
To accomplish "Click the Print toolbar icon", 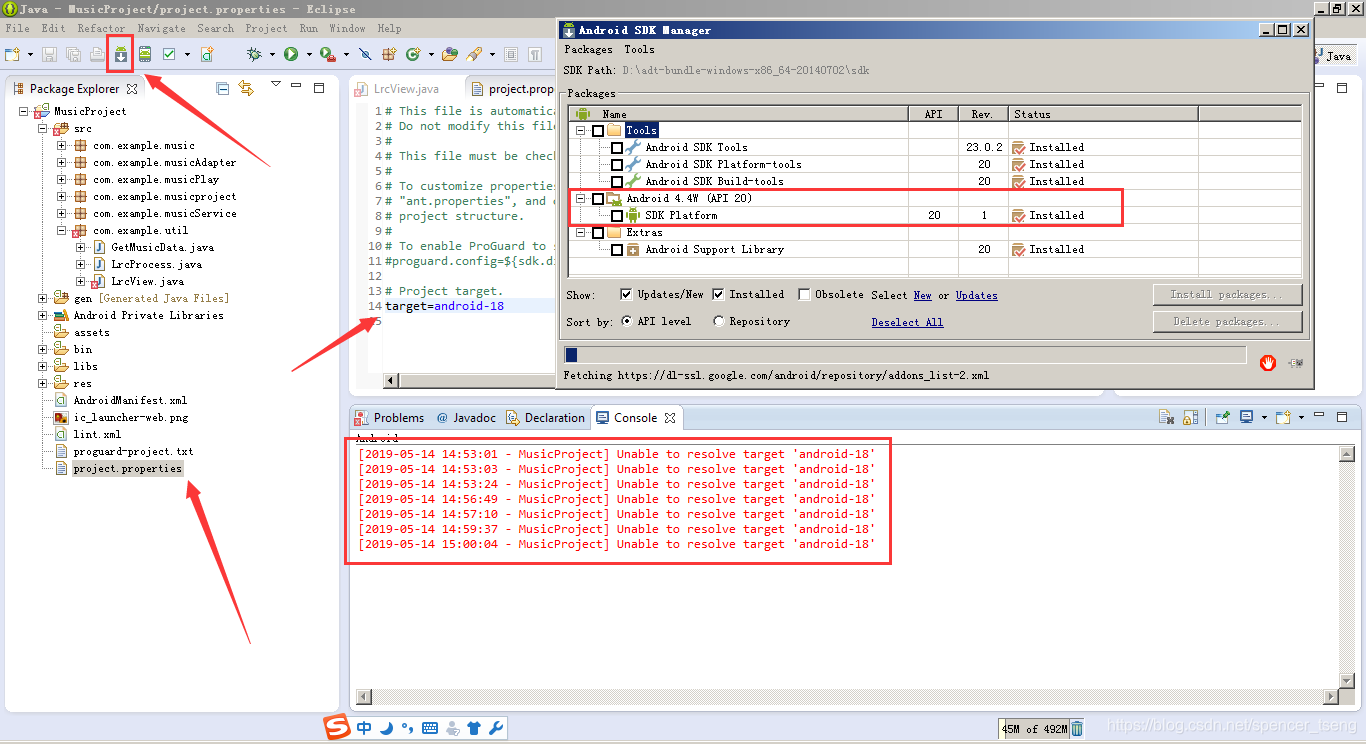I will pyautogui.click(x=97, y=54).
